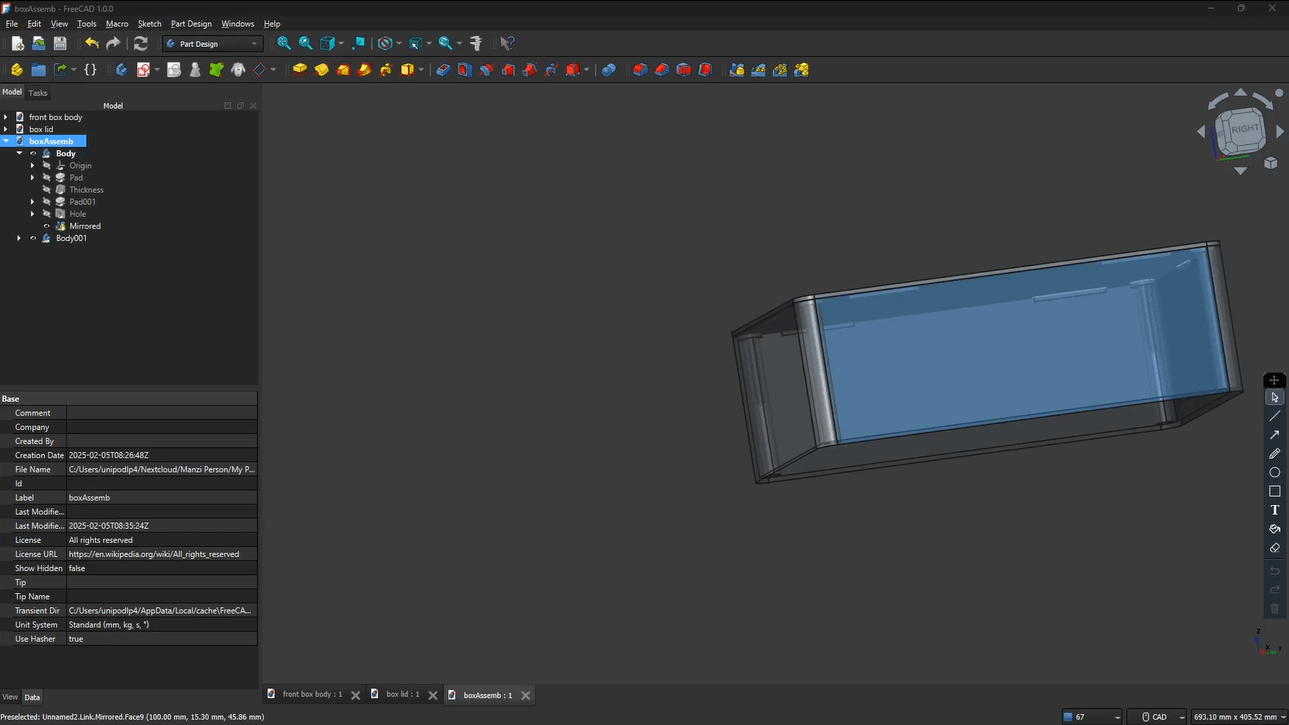
Task: Undo the last action
Action: click(x=92, y=44)
